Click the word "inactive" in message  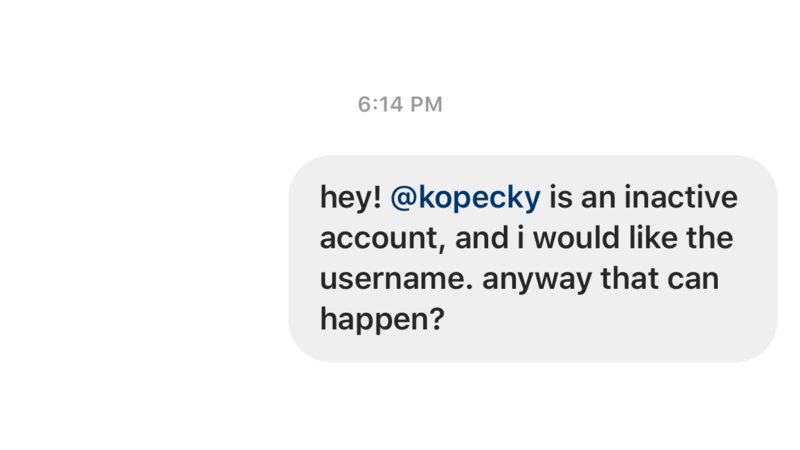click(x=681, y=197)
